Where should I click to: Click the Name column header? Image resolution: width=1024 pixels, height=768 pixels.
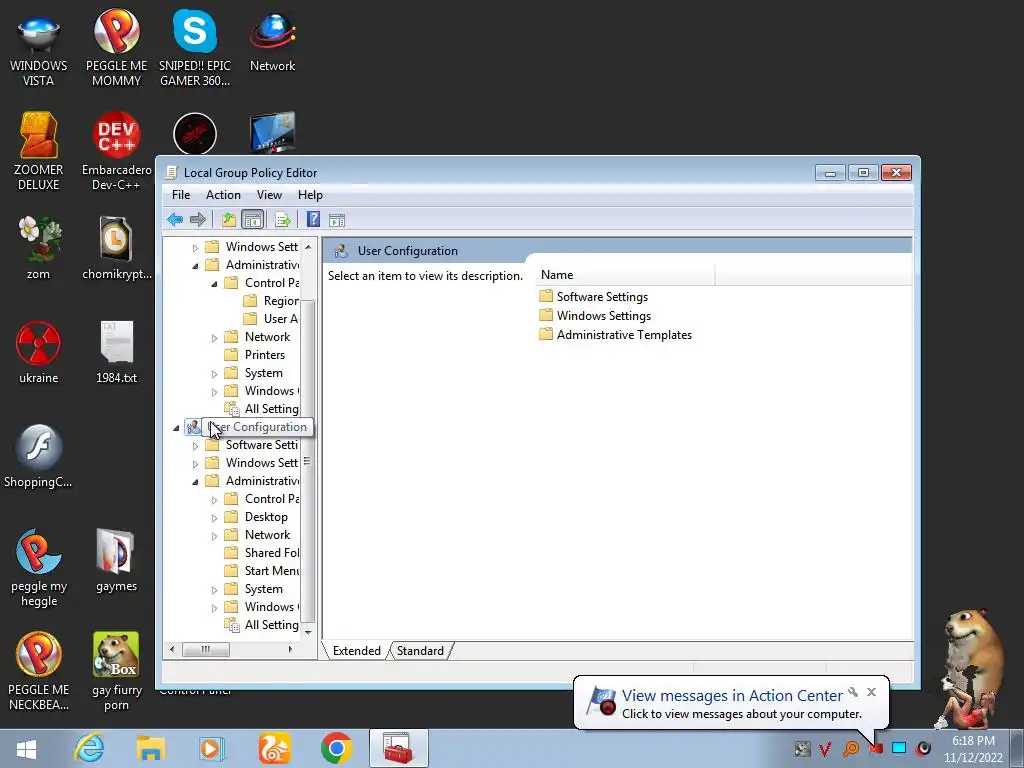626,275
